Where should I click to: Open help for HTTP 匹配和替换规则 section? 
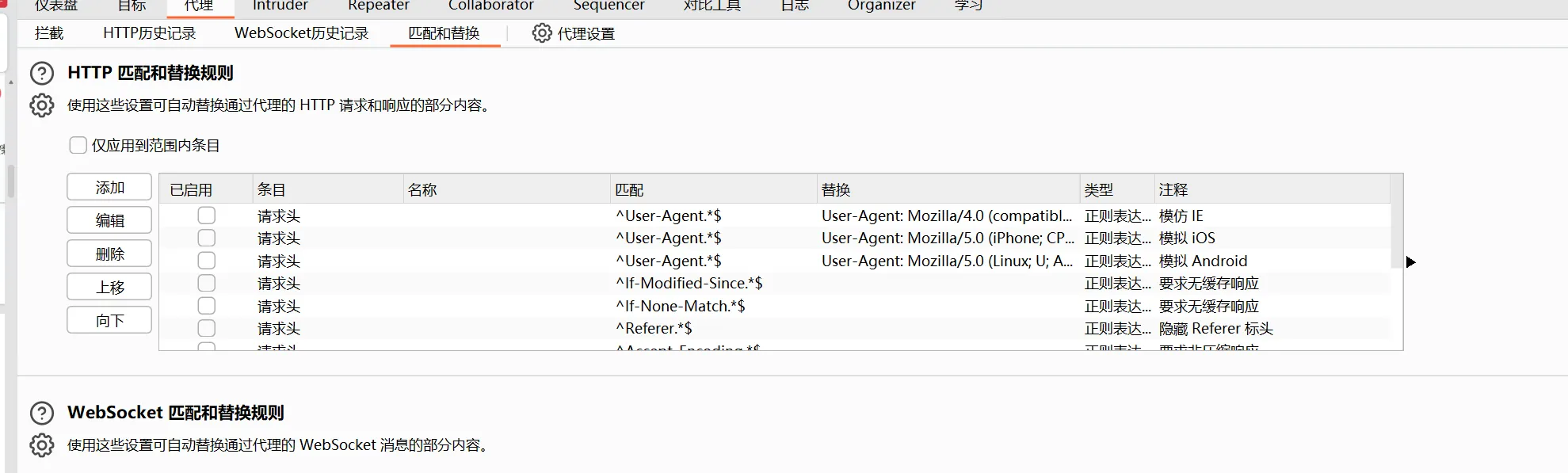coord(42,74)
